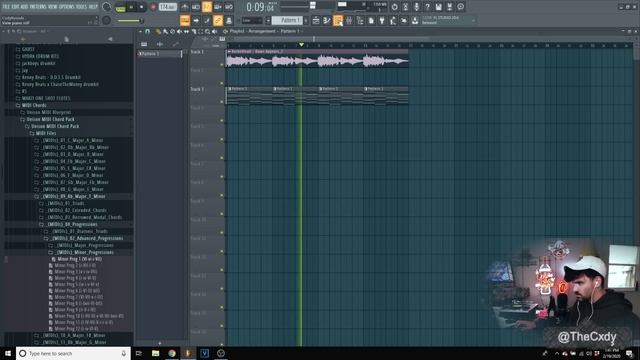This screenshot has width=640, height=360.
Task: Toggle the loop recording button
Action: (x=229, y=7)
